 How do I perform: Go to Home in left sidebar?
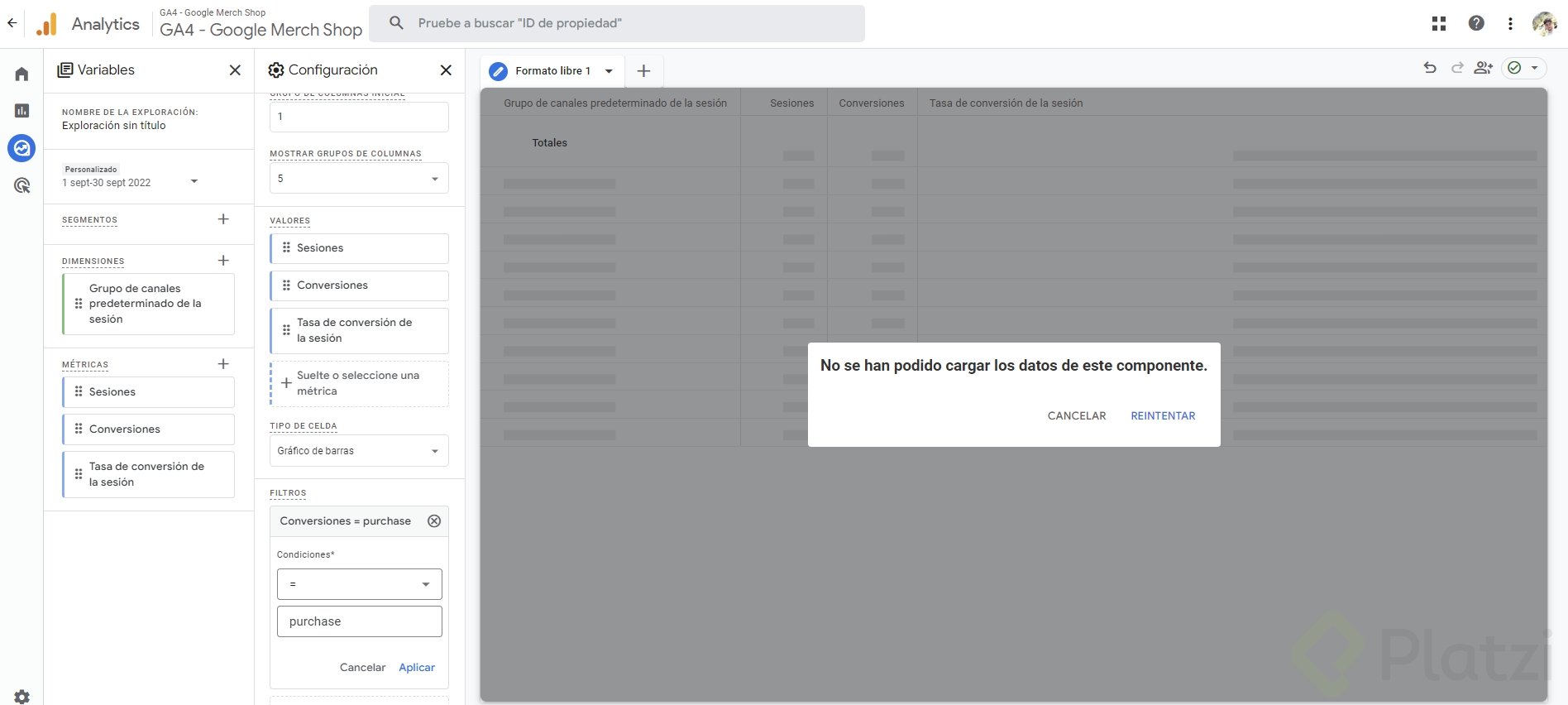pyautogui.click(x=22, y=74)
